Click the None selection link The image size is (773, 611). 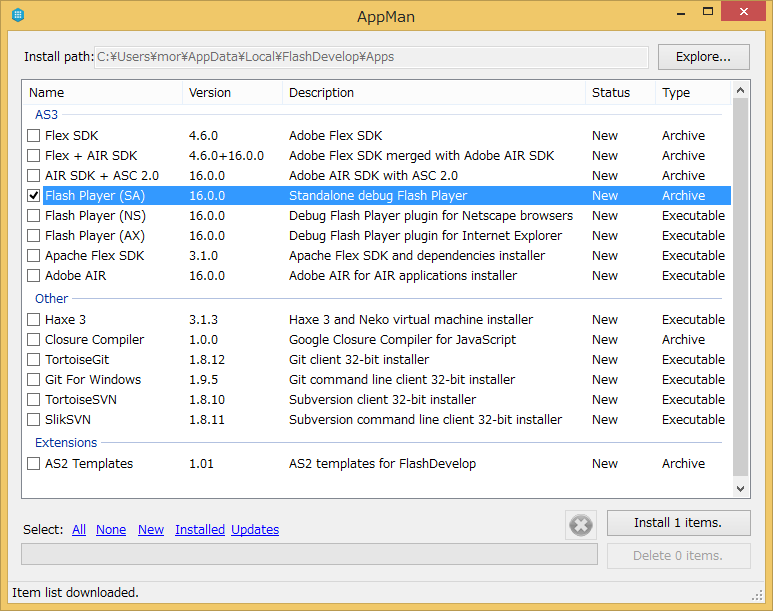click(111, 530)
